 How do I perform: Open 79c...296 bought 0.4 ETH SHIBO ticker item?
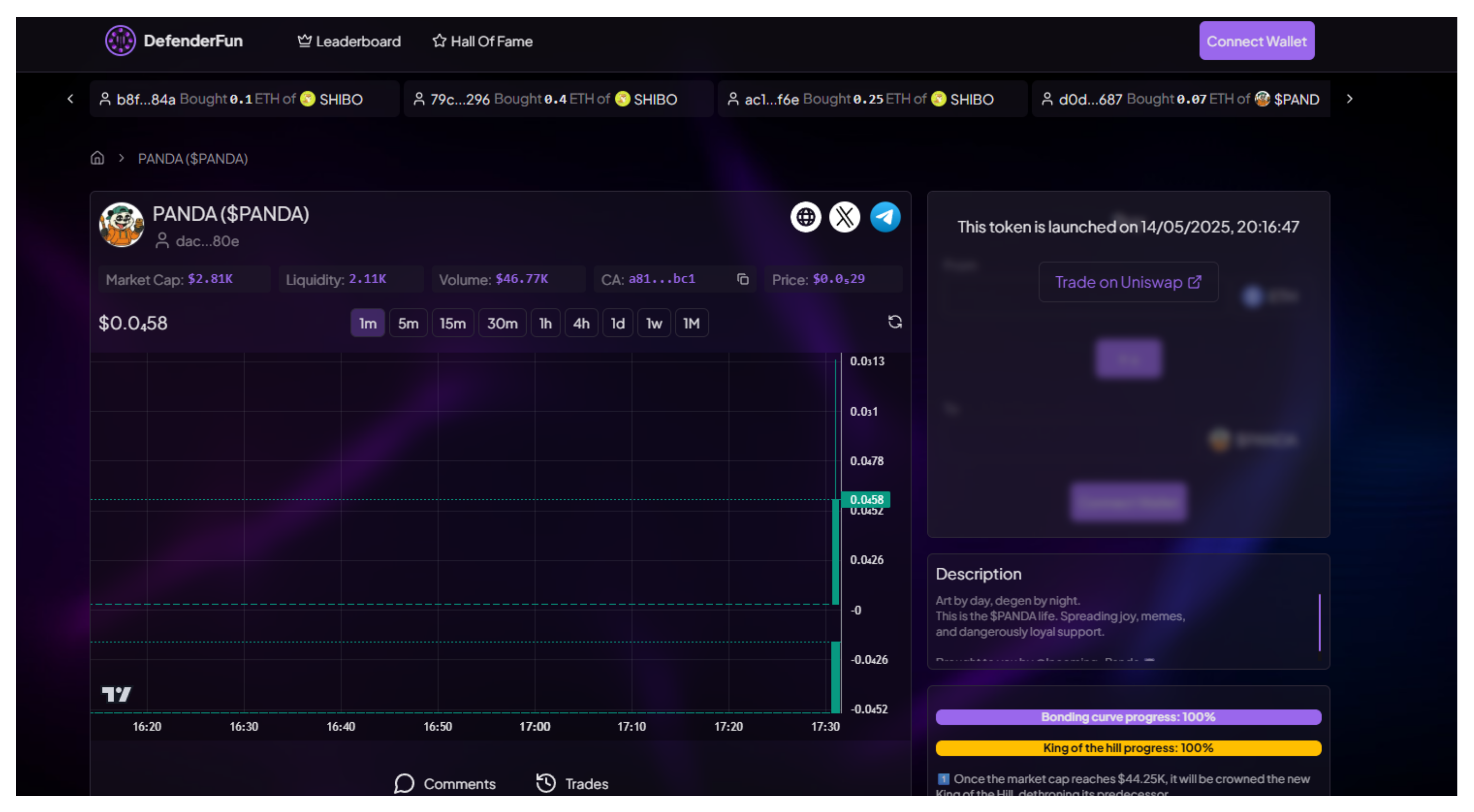[x=558, y=99]
